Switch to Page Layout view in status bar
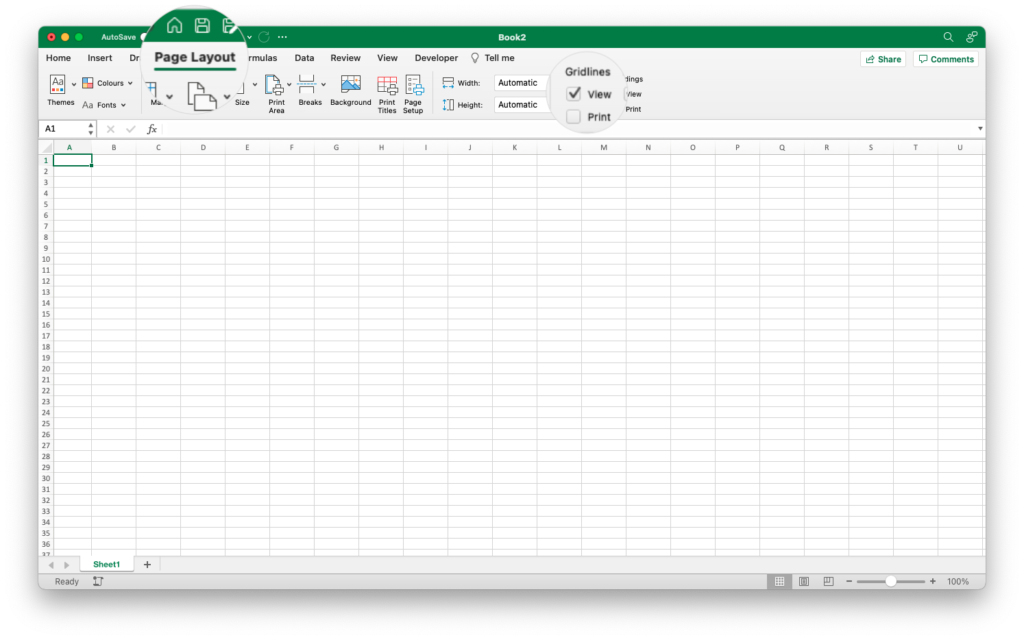This screenshot has height=640, width=1024. pos(804,582)
